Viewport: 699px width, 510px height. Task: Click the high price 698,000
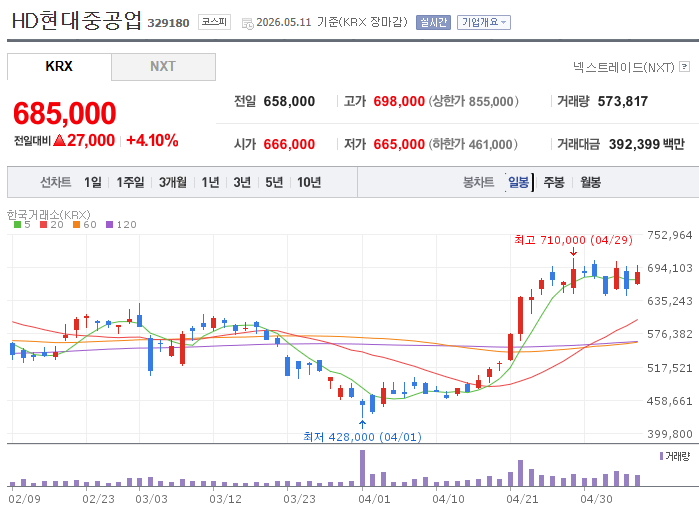[x=399, y=102]
